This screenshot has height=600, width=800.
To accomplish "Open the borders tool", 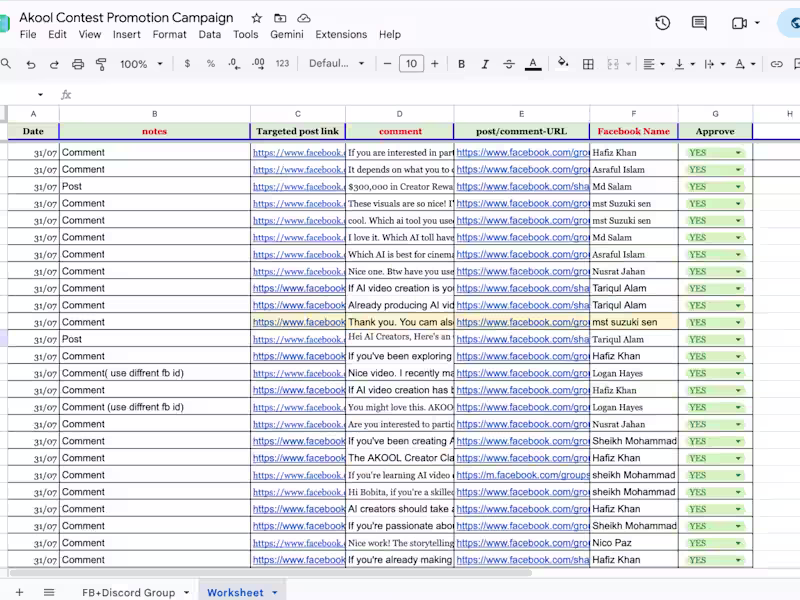I will 588,64.
